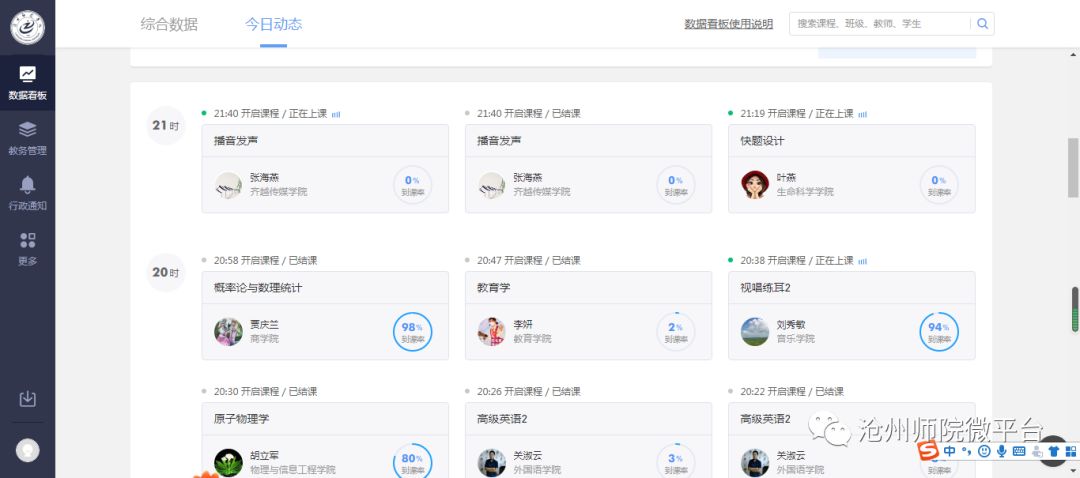Open the 概率论与数理统计 course title
1080x478 pixels.
coord(258,288)
